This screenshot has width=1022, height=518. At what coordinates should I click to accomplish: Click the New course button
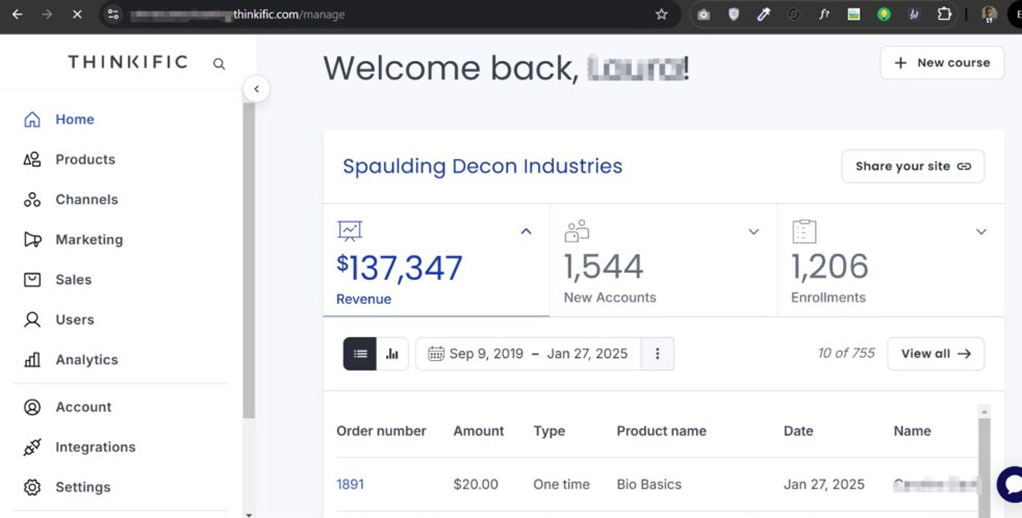(942, 63)
